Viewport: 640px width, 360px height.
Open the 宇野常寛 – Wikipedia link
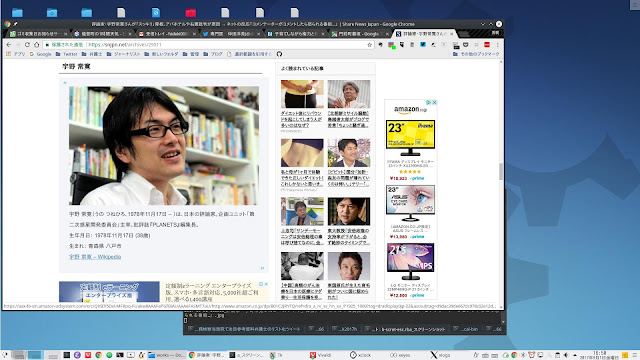click(x=95, y=257)
